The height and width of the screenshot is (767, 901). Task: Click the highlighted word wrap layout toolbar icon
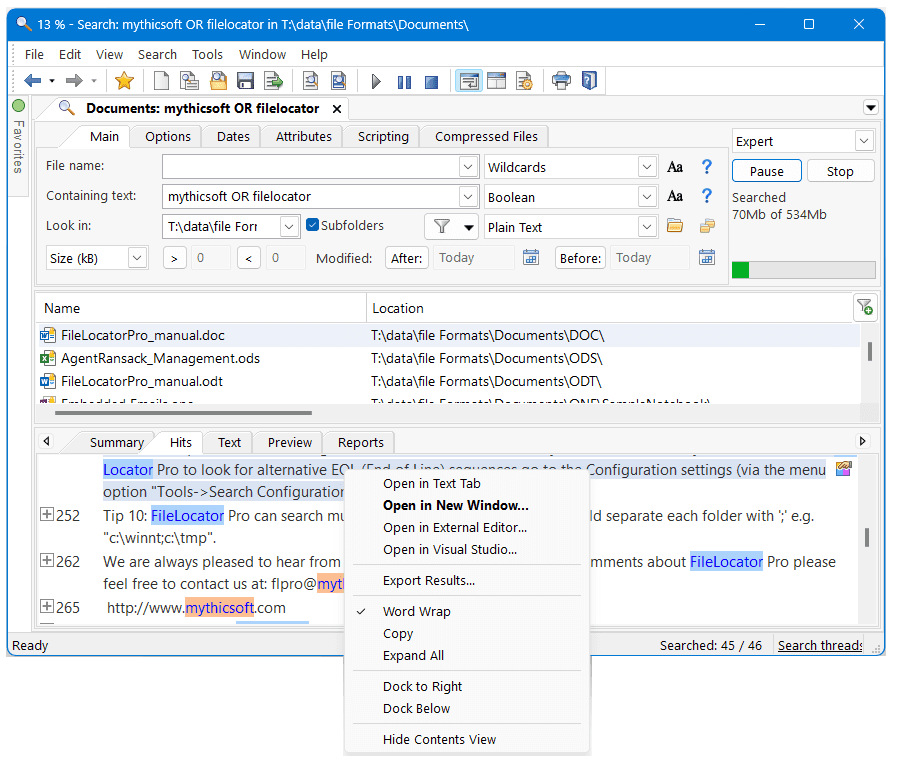pyautogui.click(x=469, y=81)
